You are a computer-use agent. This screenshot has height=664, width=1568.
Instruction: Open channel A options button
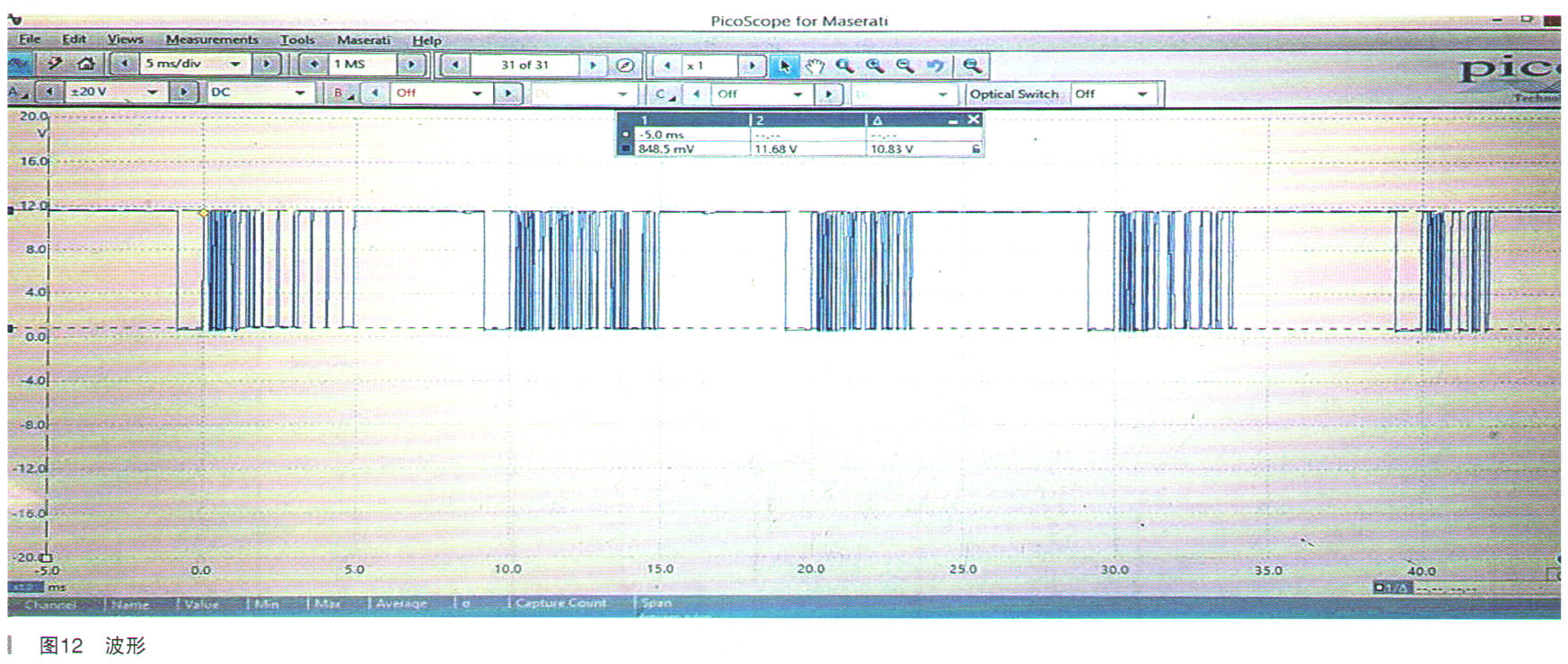pos(19,92)
